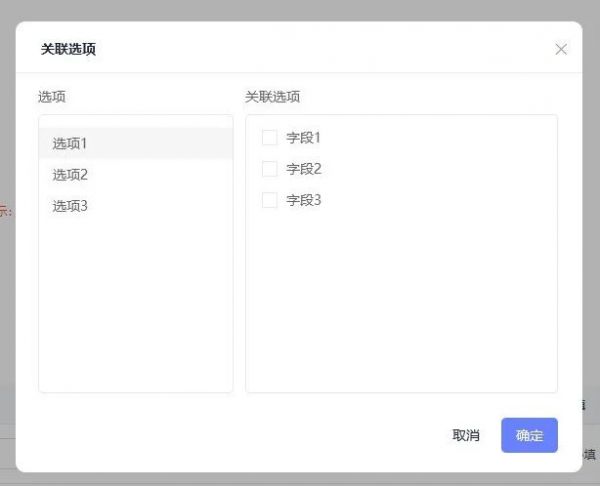The width and height of the screenshot is (600, 486).
Task: Click the 字段2 label text
Action: click(303, 169)
